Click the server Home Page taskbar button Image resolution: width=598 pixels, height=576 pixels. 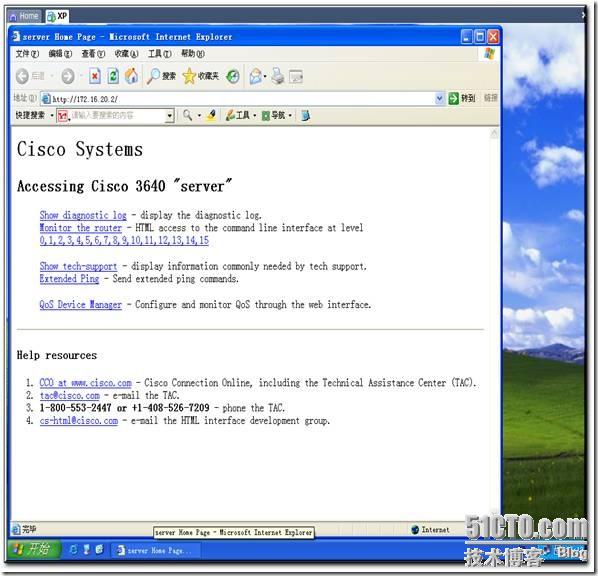[156, 550]
